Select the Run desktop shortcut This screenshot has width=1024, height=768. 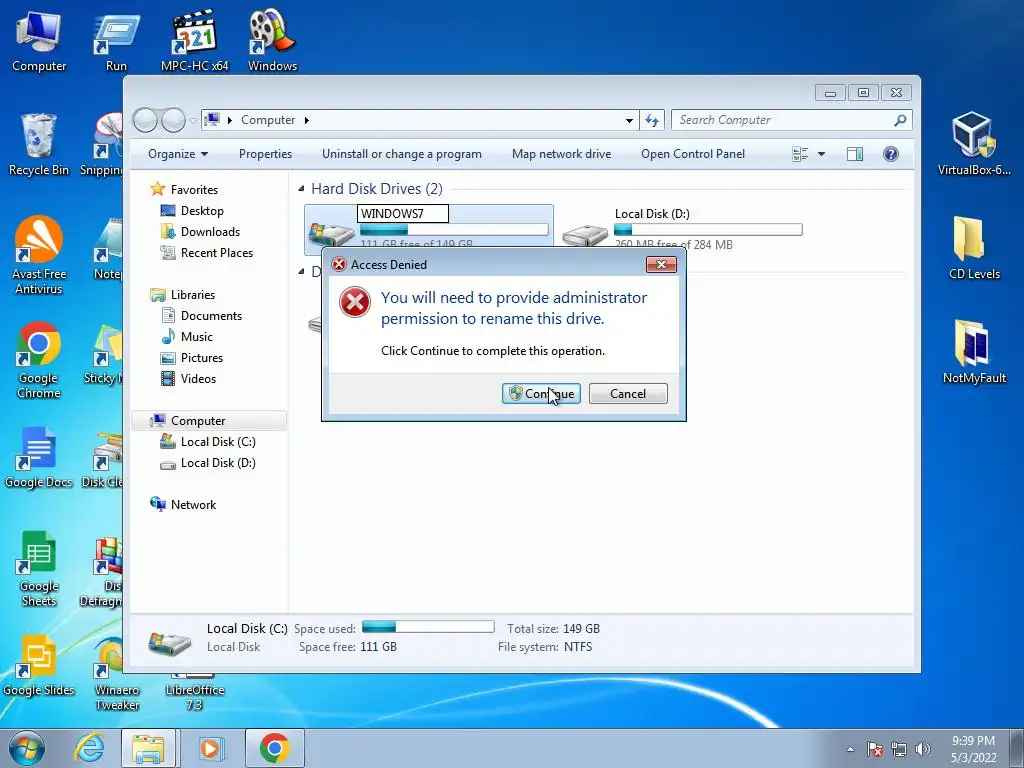(116, 40)
